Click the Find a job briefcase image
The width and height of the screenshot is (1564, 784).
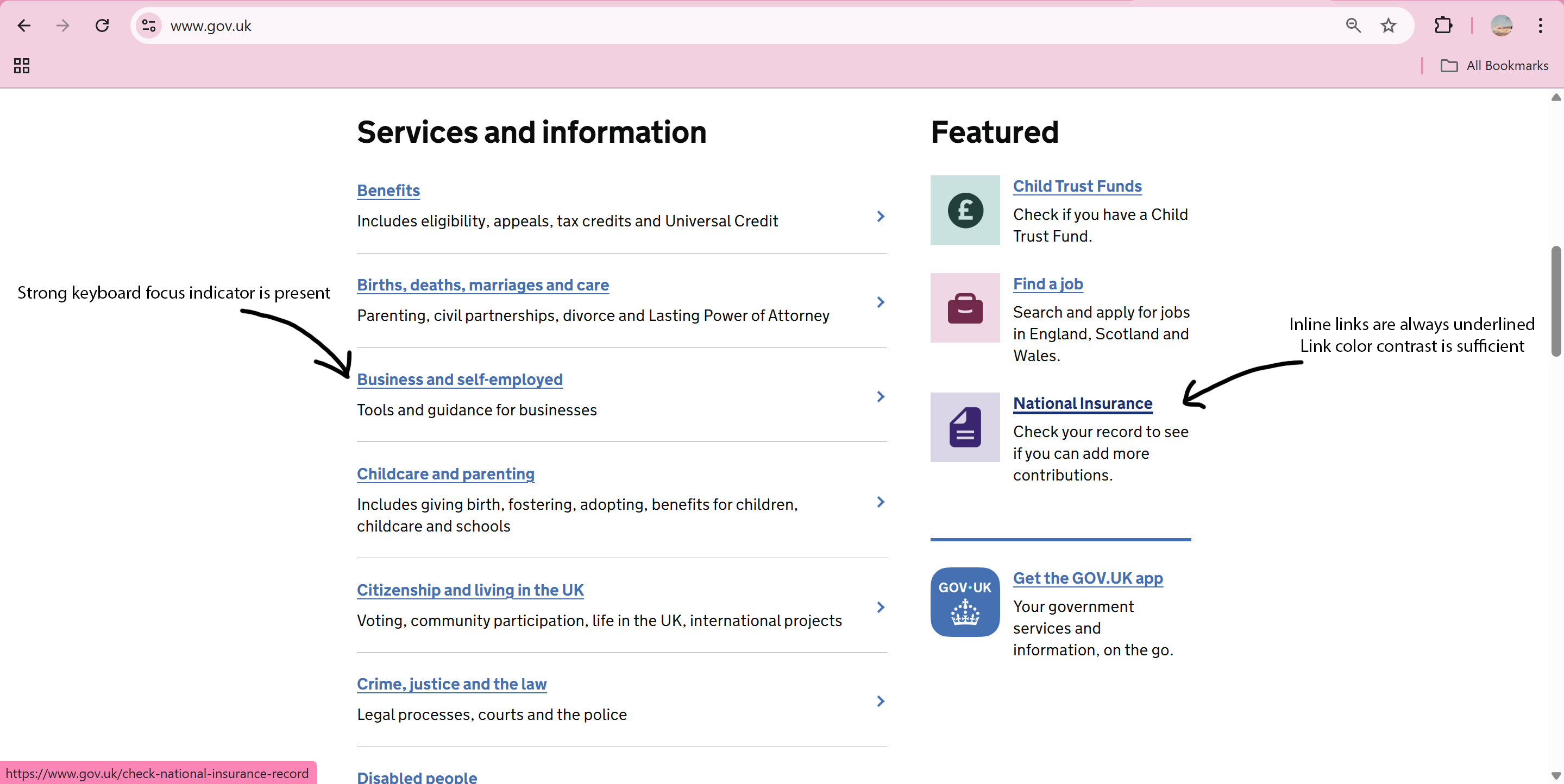(965, 308)
